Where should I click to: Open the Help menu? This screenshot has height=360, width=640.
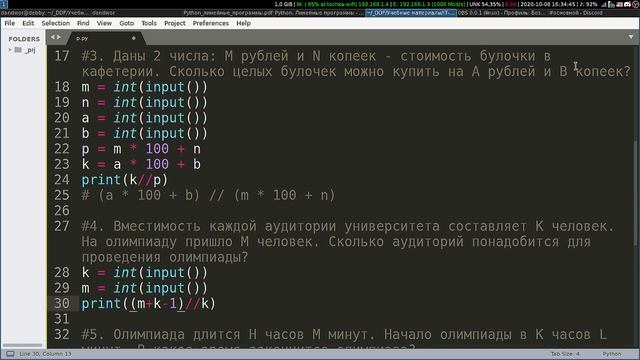(x=243, y=23)
